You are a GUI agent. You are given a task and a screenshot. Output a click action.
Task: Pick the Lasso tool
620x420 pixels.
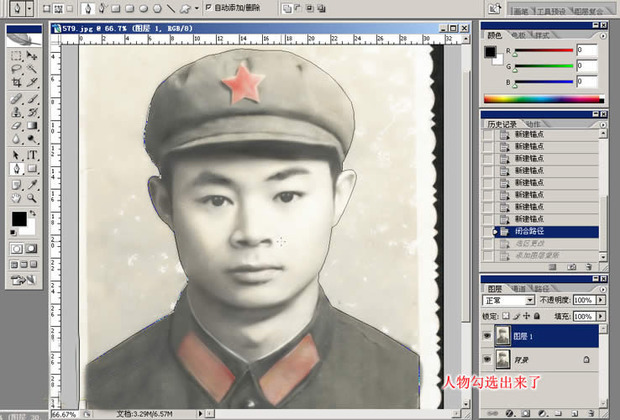point(17,70)
